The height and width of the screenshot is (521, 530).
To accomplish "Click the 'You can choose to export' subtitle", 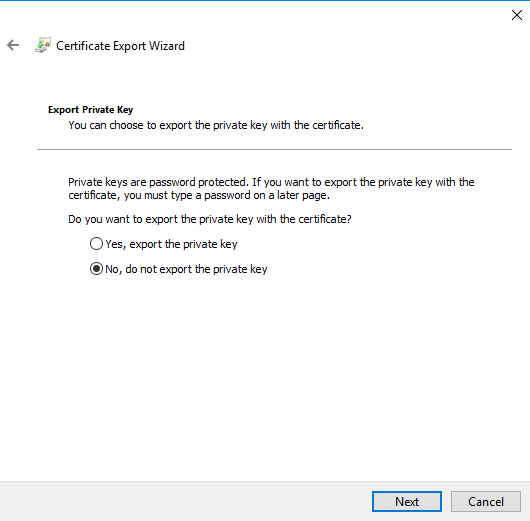I will pos(216,125).
